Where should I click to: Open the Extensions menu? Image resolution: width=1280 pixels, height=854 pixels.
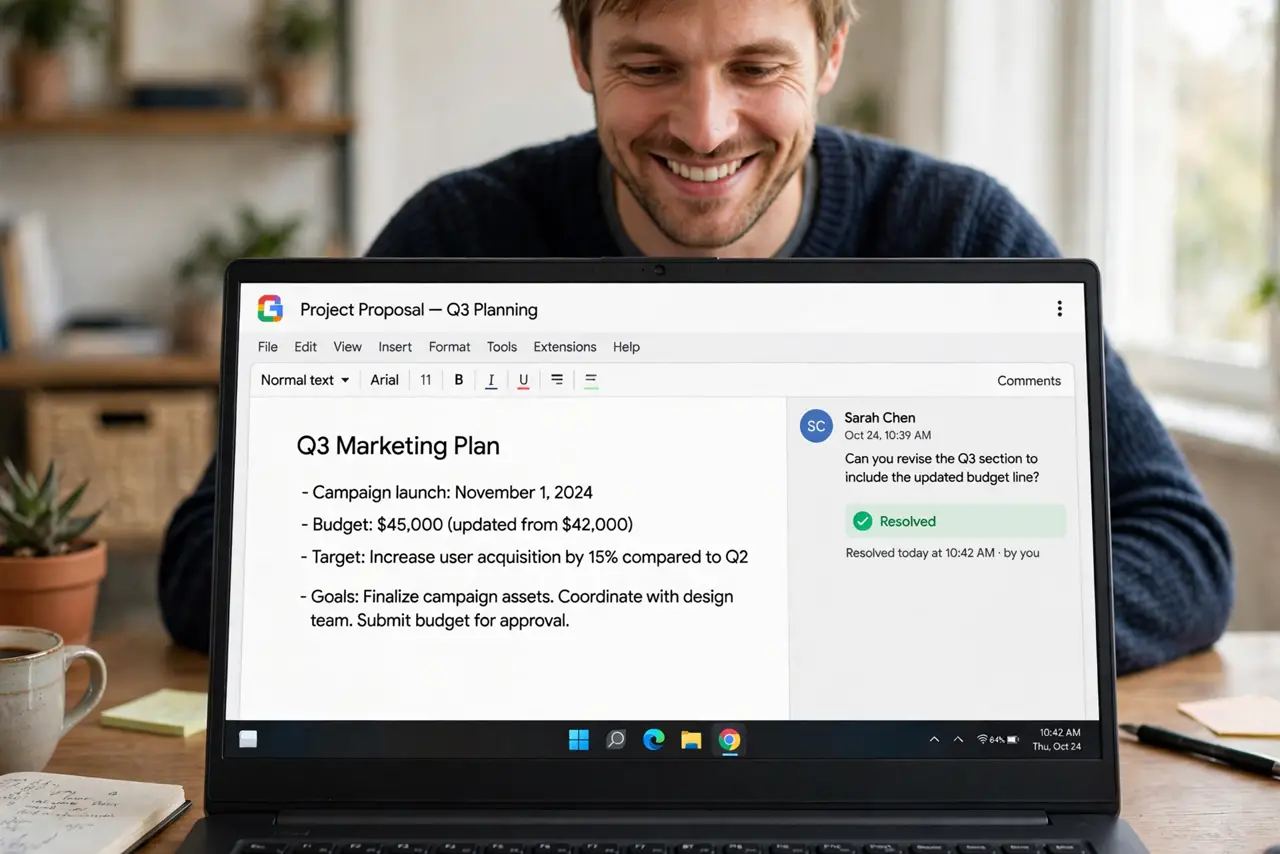point(565,347)
